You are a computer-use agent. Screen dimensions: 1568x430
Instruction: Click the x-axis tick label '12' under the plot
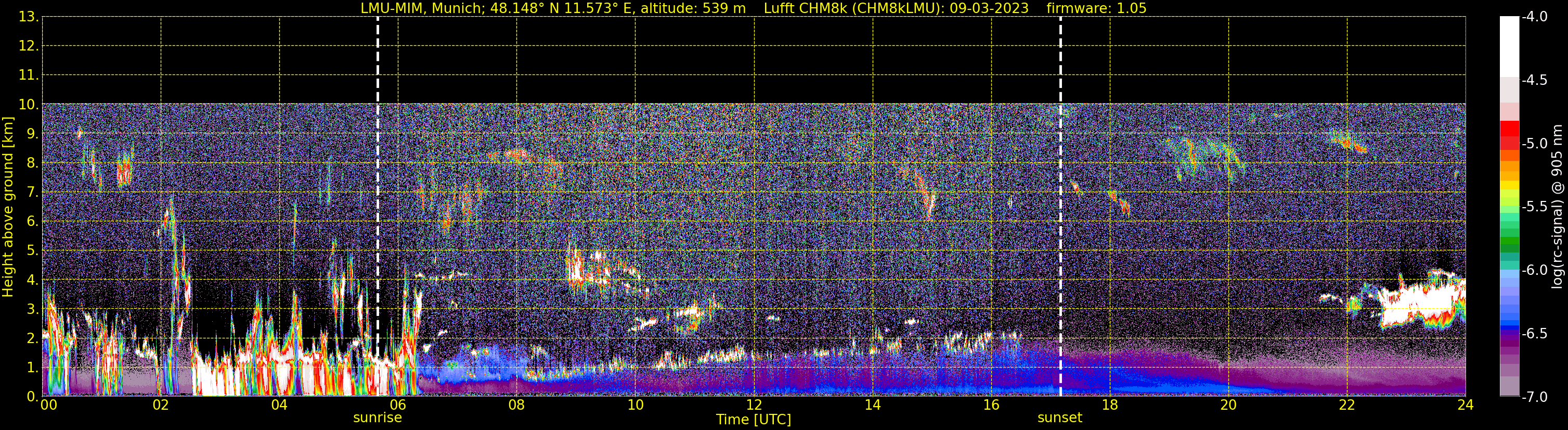click(x=754, y=405)
